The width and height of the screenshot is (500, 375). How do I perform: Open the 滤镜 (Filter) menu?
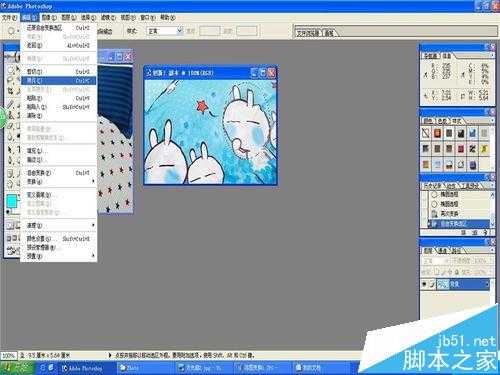(108, 18)
